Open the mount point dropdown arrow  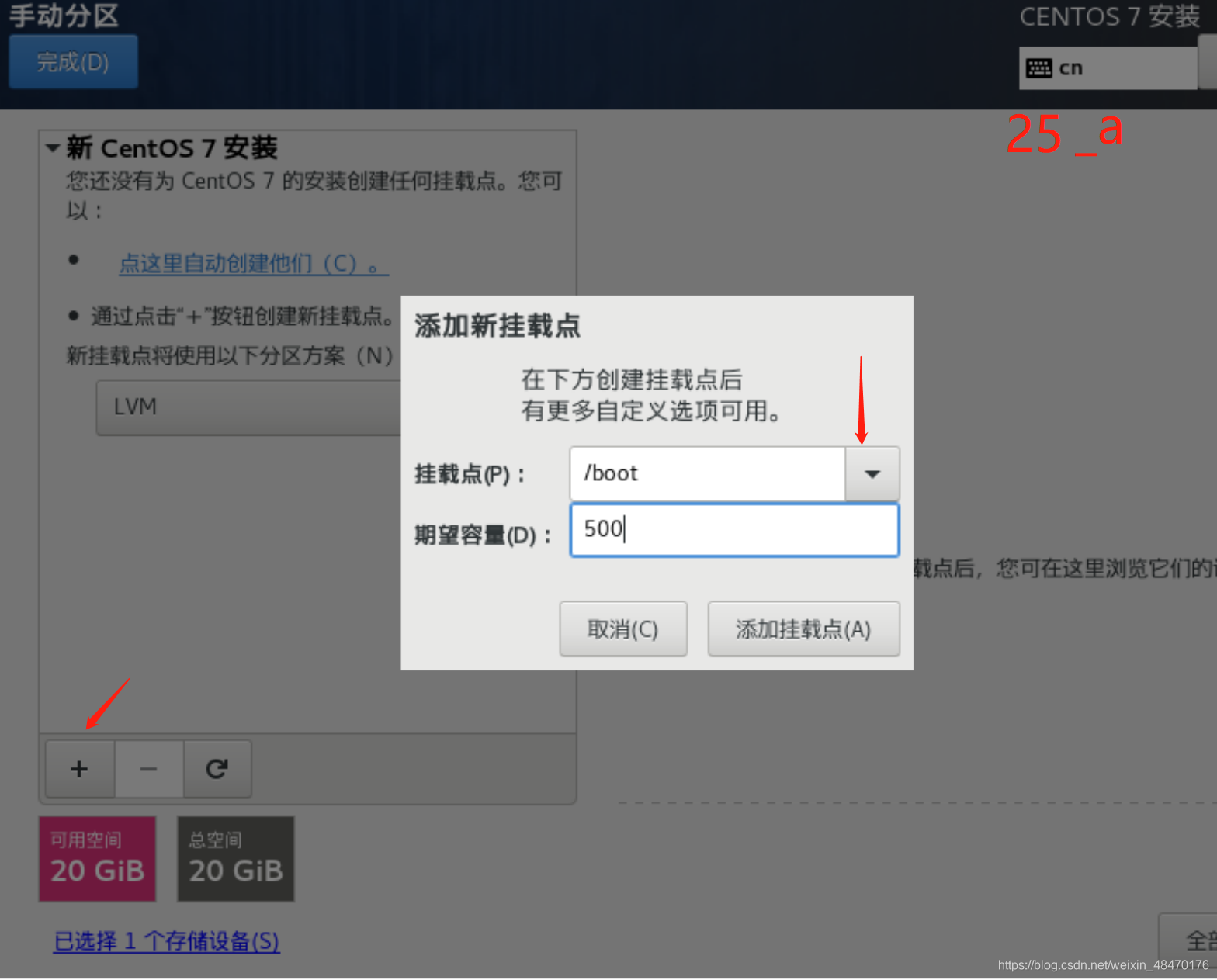872,473
